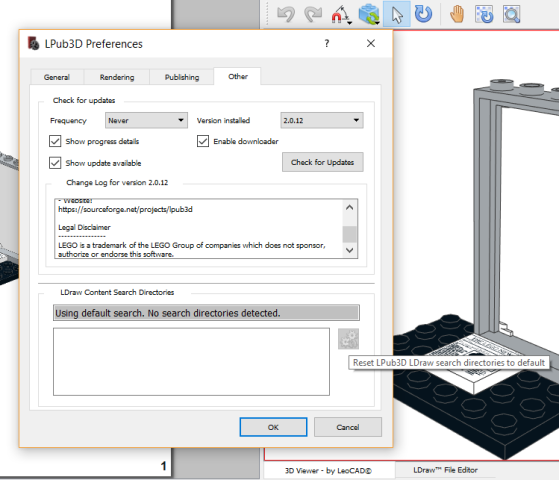Click the rotate view icon
Screen dimensions: 559x480
click(x=484, y=14)
